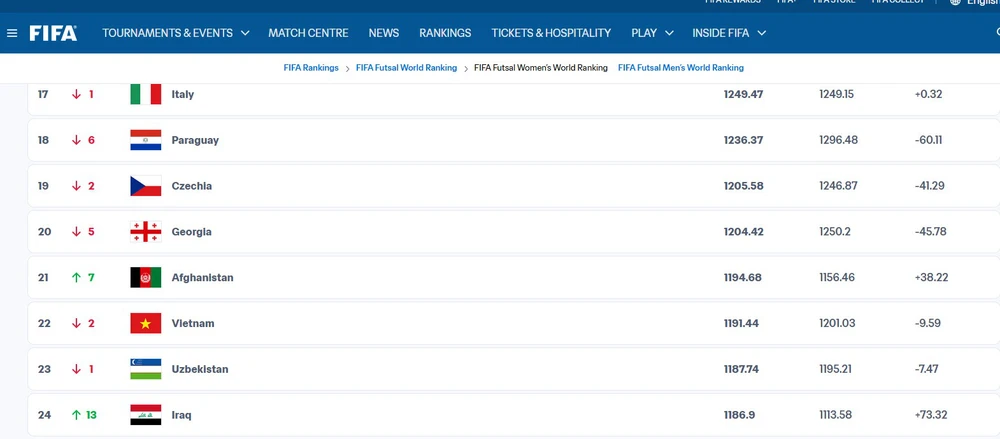Click the Uzbekistan flag icon
The width and height of the screenshot is (1000, 439).
click(x=145, y=369)
